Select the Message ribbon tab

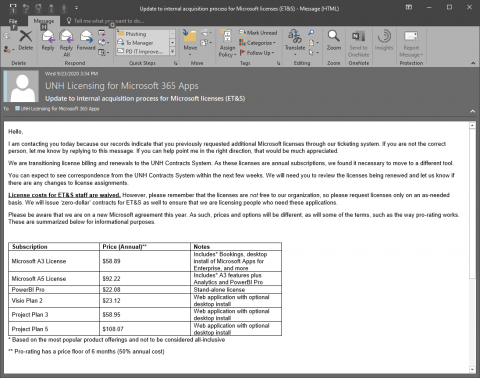pyautogui.click(x=44, y=21)
